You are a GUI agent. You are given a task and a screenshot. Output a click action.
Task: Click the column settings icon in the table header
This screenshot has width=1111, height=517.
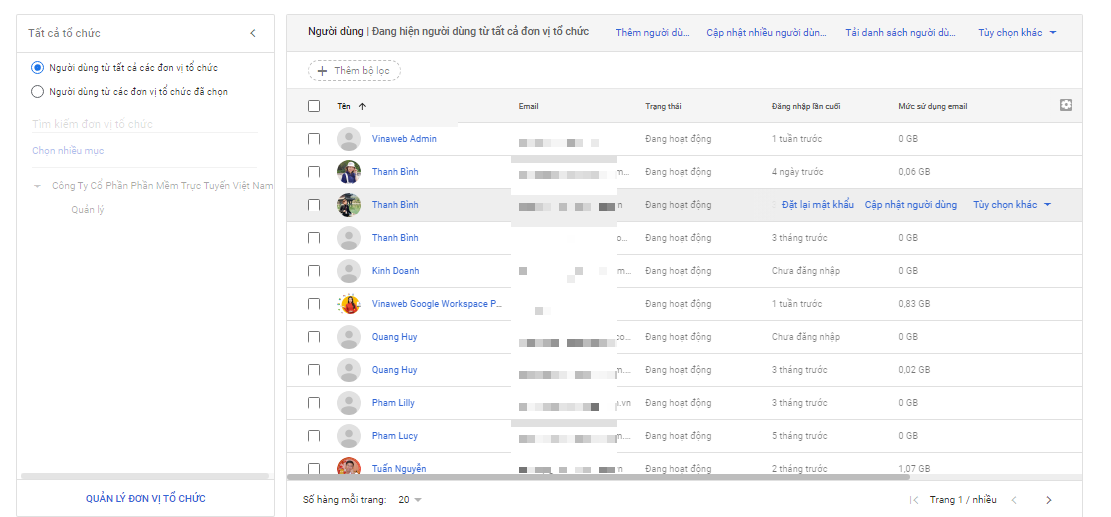click(1065, 105)
